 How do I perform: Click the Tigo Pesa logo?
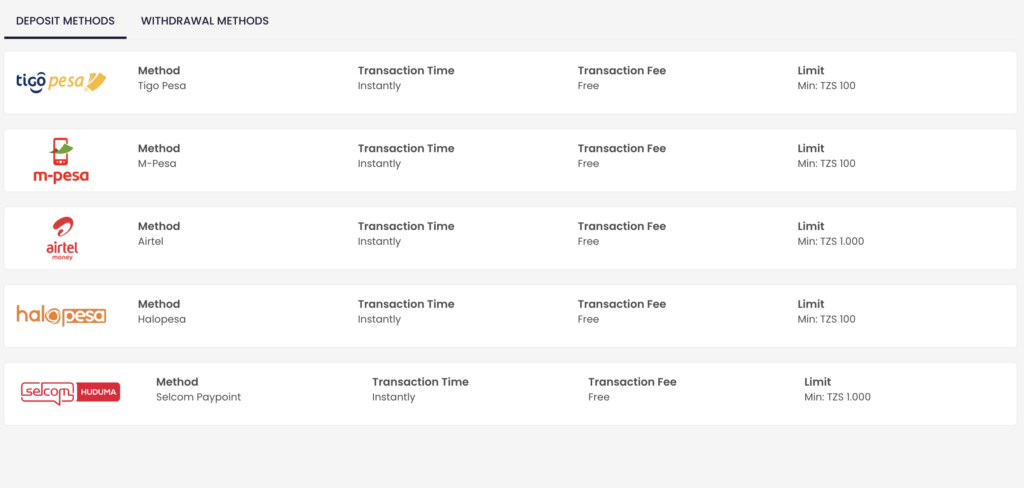coord(61,82)
